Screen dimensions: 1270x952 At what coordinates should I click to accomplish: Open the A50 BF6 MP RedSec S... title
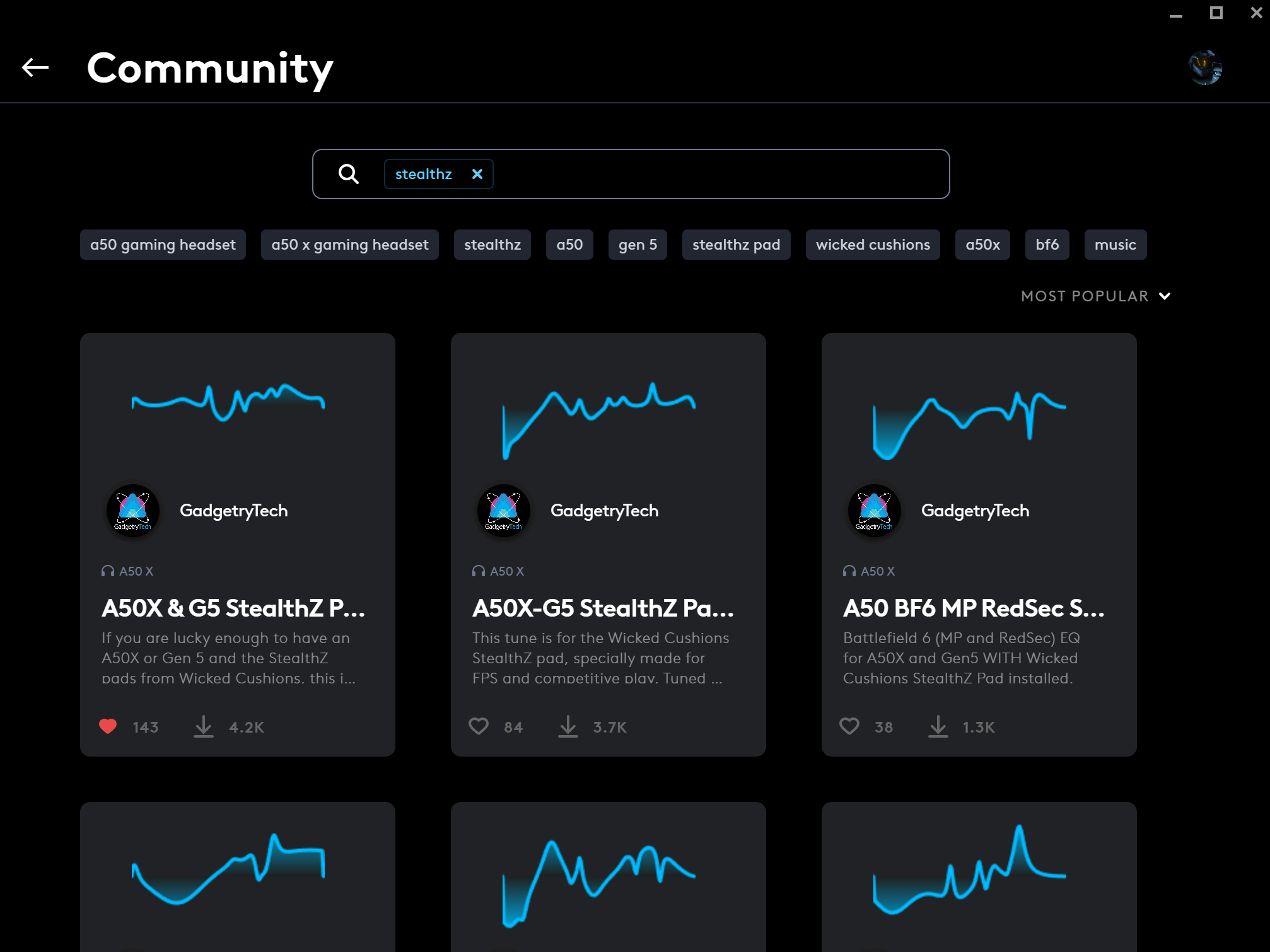pos(974,608)
